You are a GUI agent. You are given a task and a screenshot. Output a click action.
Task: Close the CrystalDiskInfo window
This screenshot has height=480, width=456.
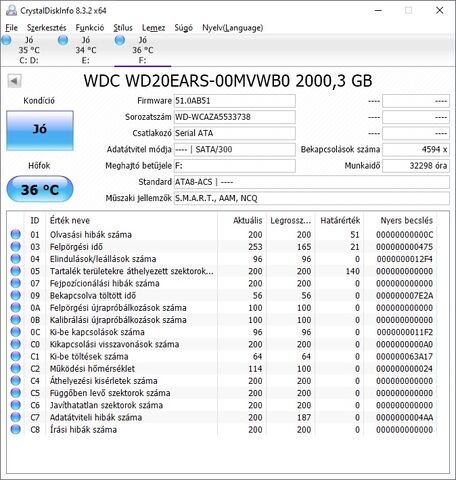pos(439,10)
